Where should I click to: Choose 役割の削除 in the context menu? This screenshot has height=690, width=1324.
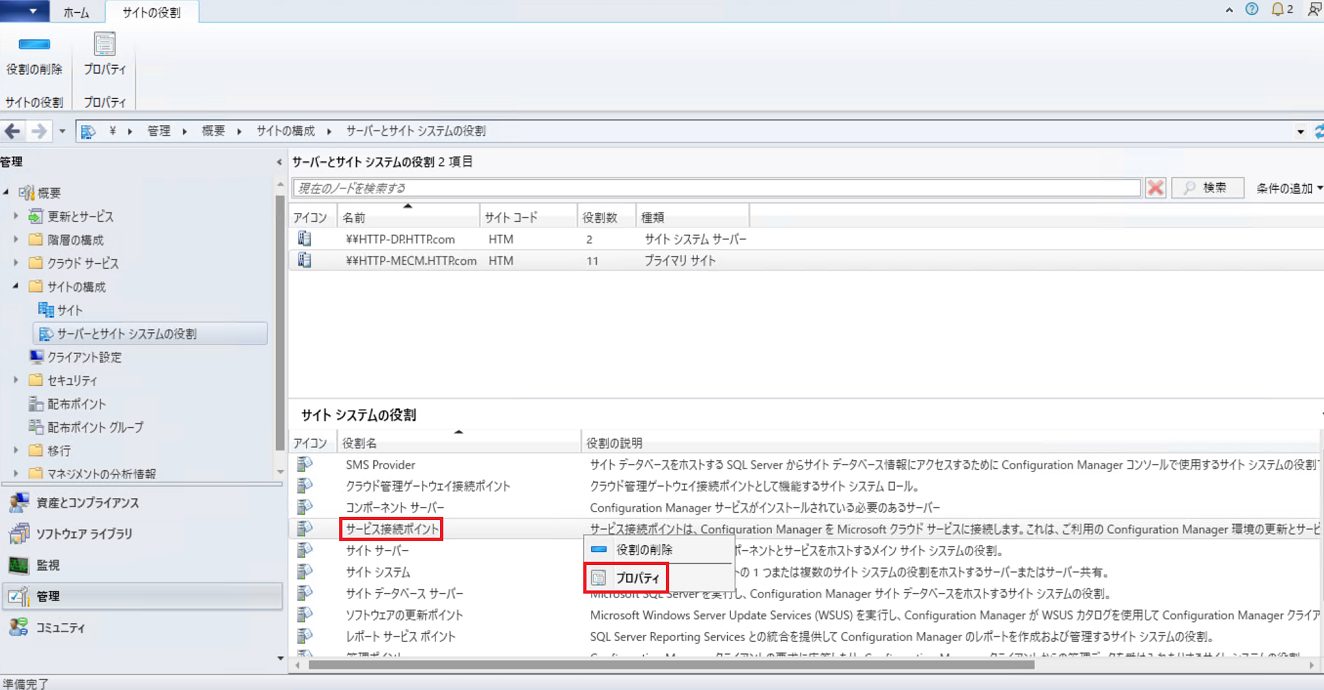(x=644, y=550)
